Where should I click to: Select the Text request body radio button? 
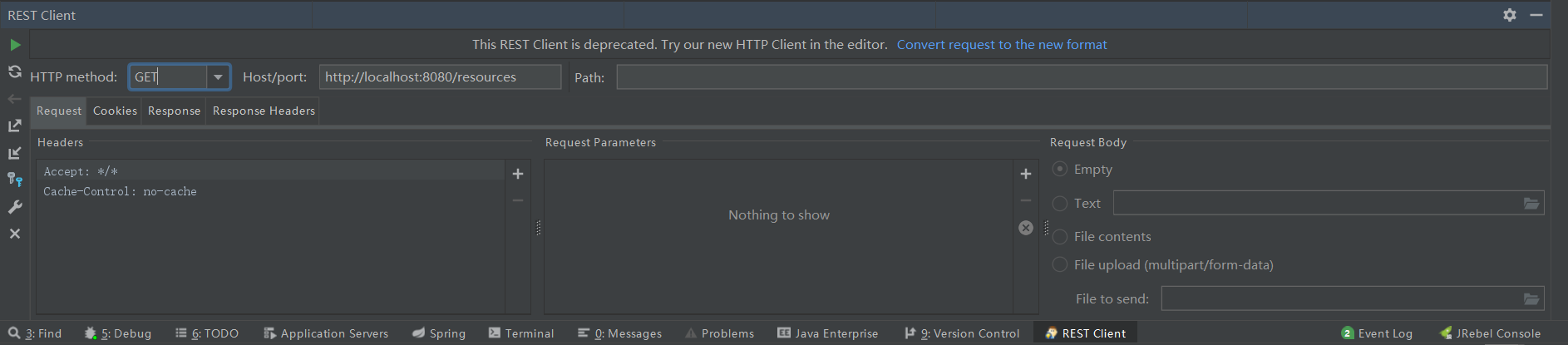click(1060, 203)
